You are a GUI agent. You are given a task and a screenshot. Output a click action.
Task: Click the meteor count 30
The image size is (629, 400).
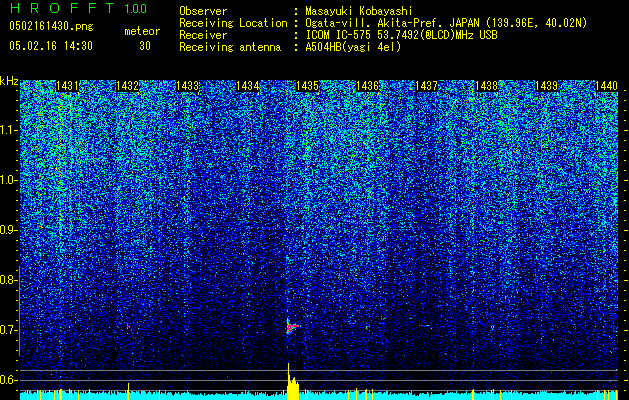point(145,46)
